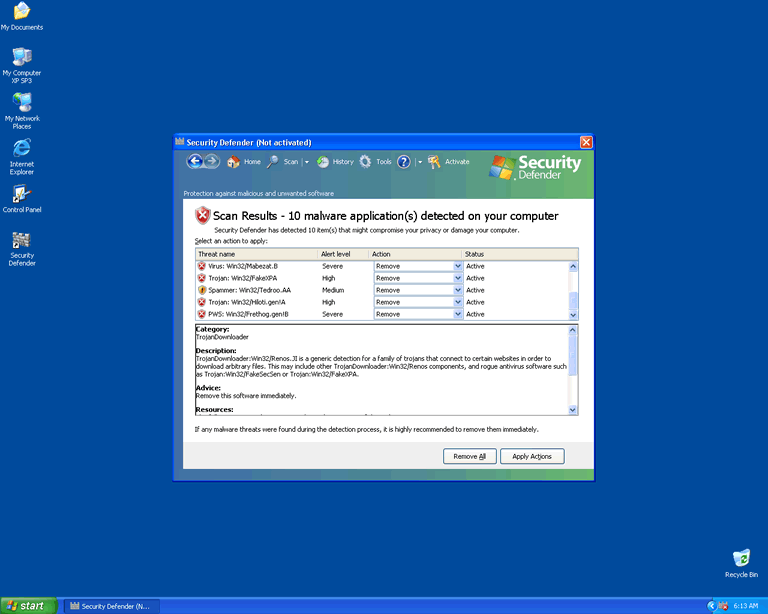This screenshot has height=614, width=768.
Task: Open the Windows Start menu
Action: pos(28,606)
